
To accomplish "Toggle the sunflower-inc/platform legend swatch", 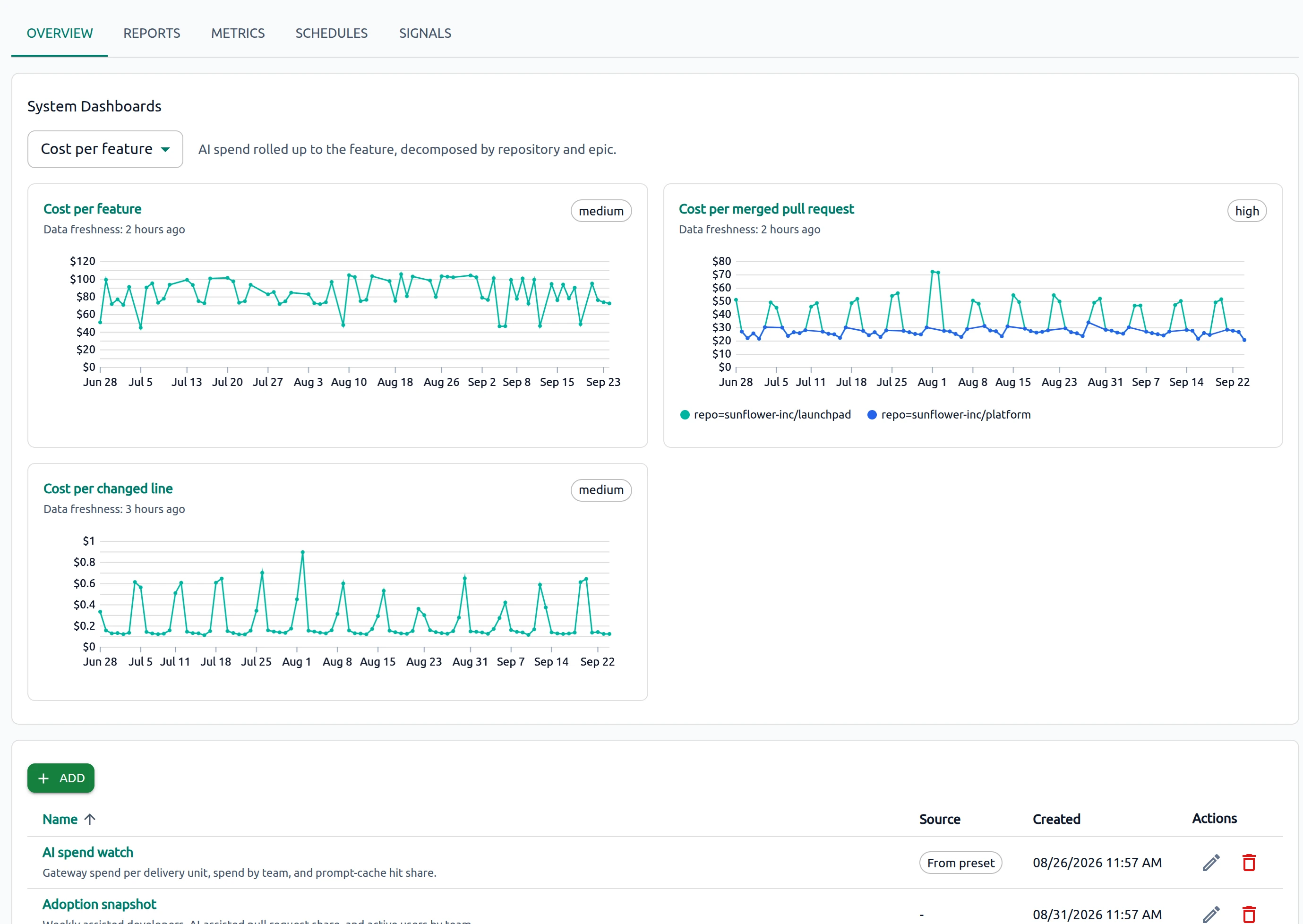I will (872, 415).
